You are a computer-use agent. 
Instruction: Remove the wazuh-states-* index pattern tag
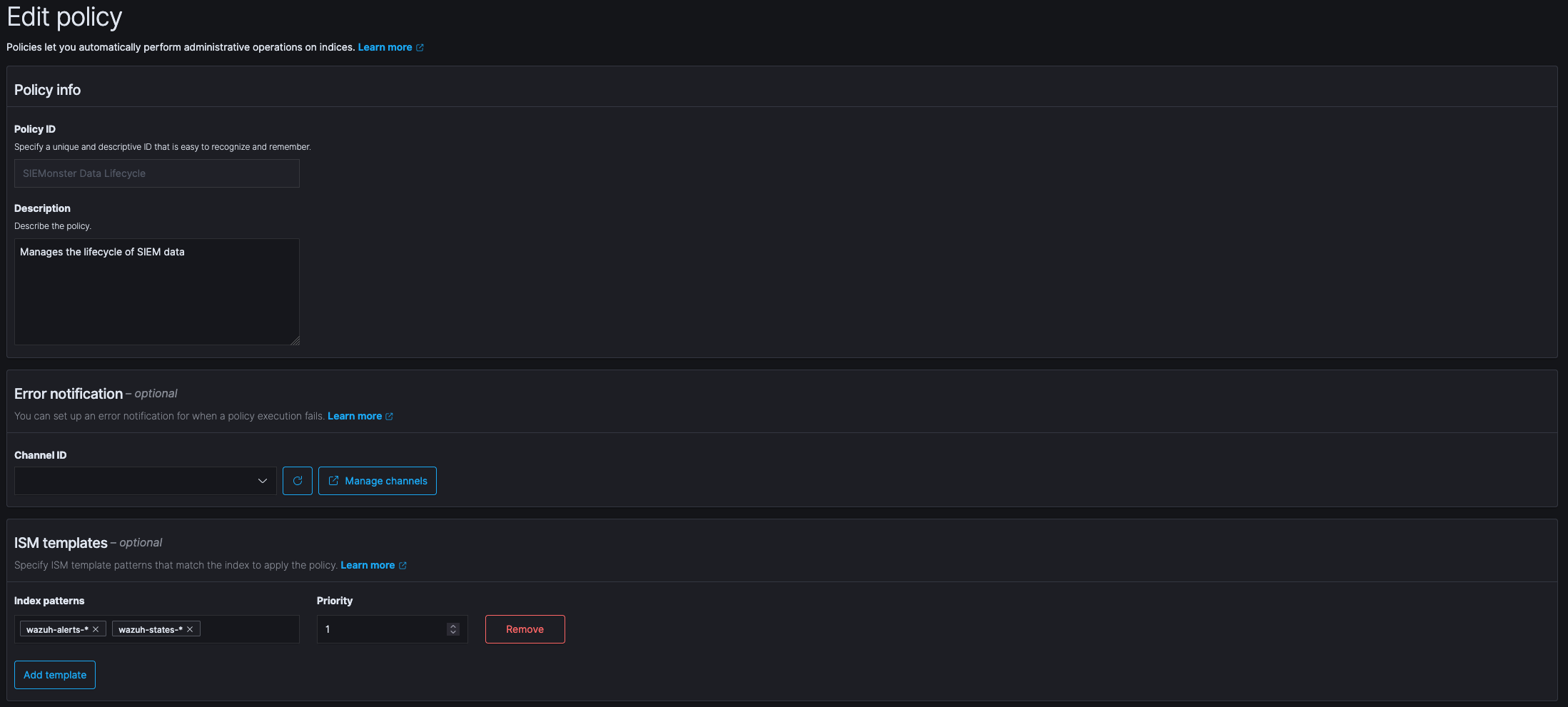[190, 629]
